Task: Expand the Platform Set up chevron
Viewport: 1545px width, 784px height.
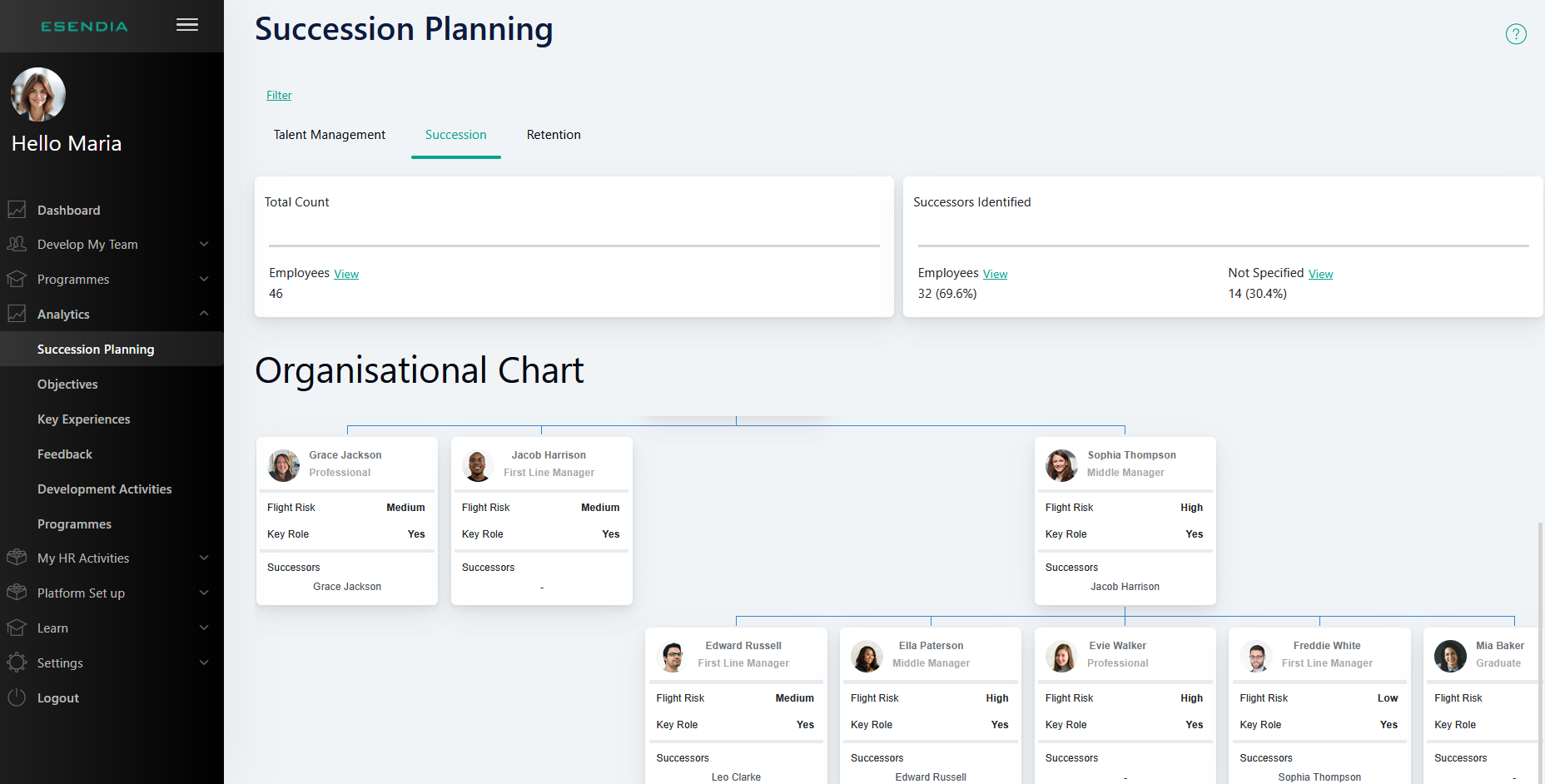Action: tap(204, 593)
